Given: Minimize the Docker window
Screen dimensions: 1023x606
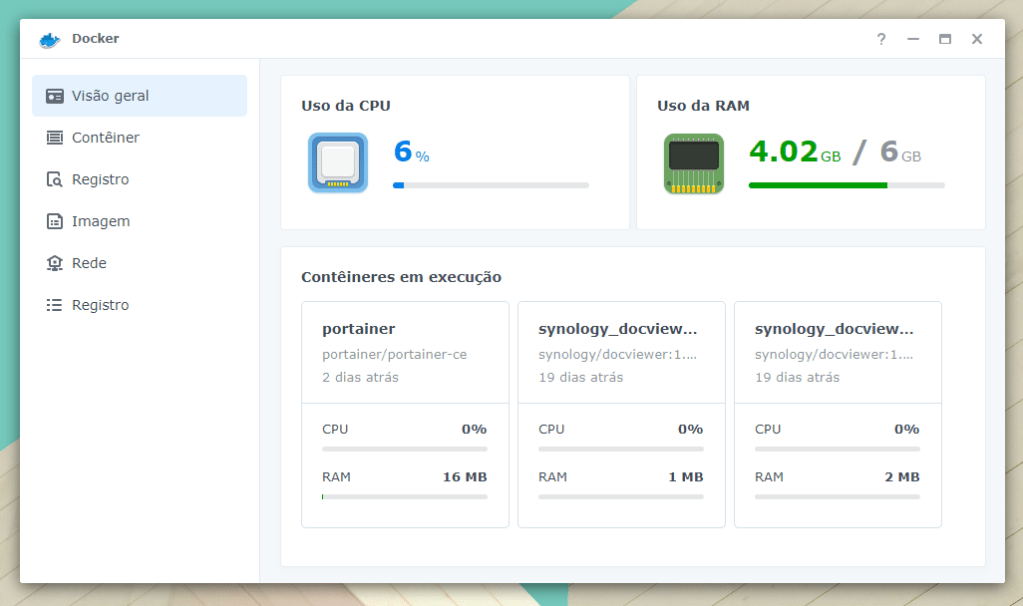Looking at the screenshot, I should point(913,39).
